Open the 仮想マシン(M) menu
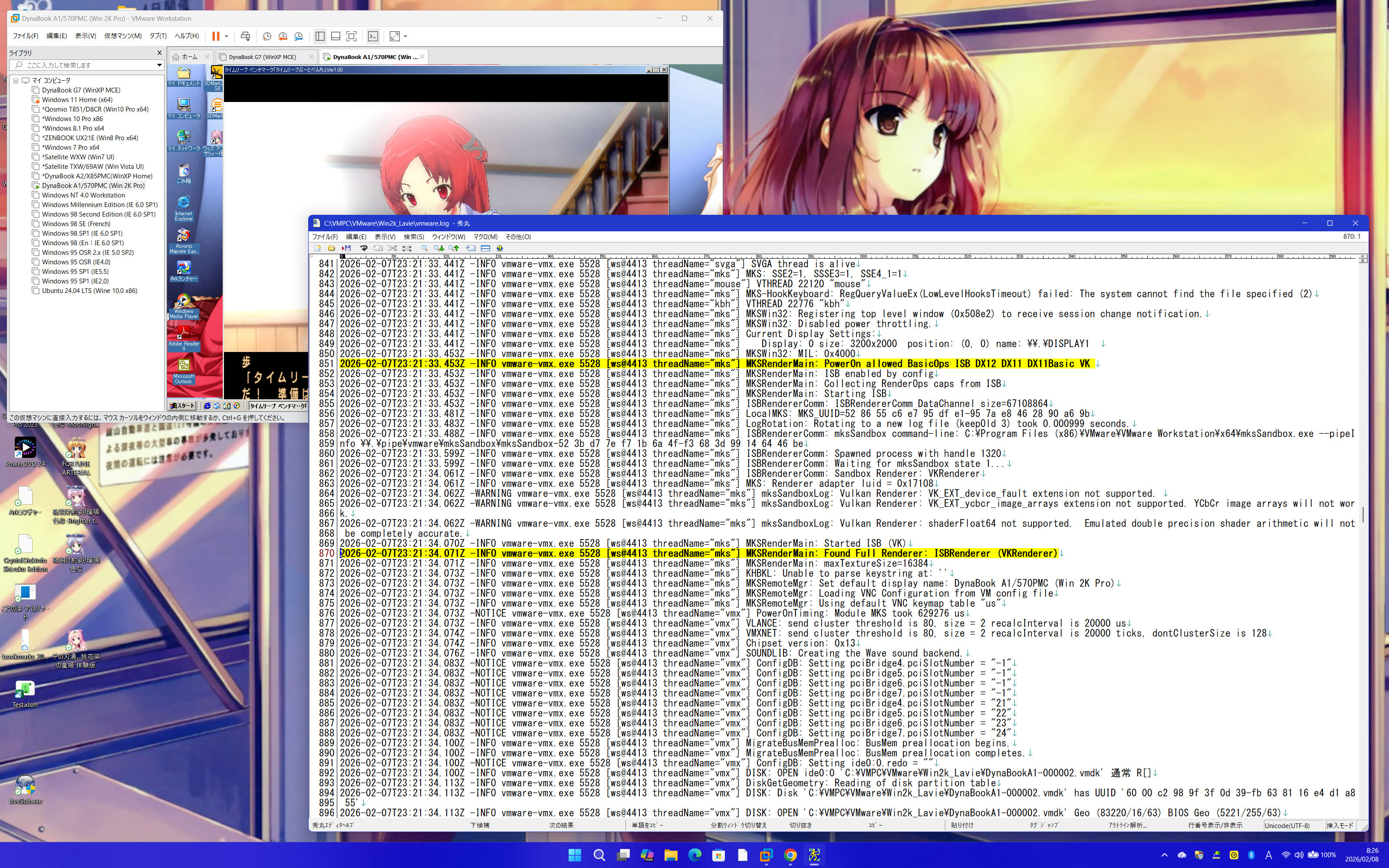 point(122,36)
